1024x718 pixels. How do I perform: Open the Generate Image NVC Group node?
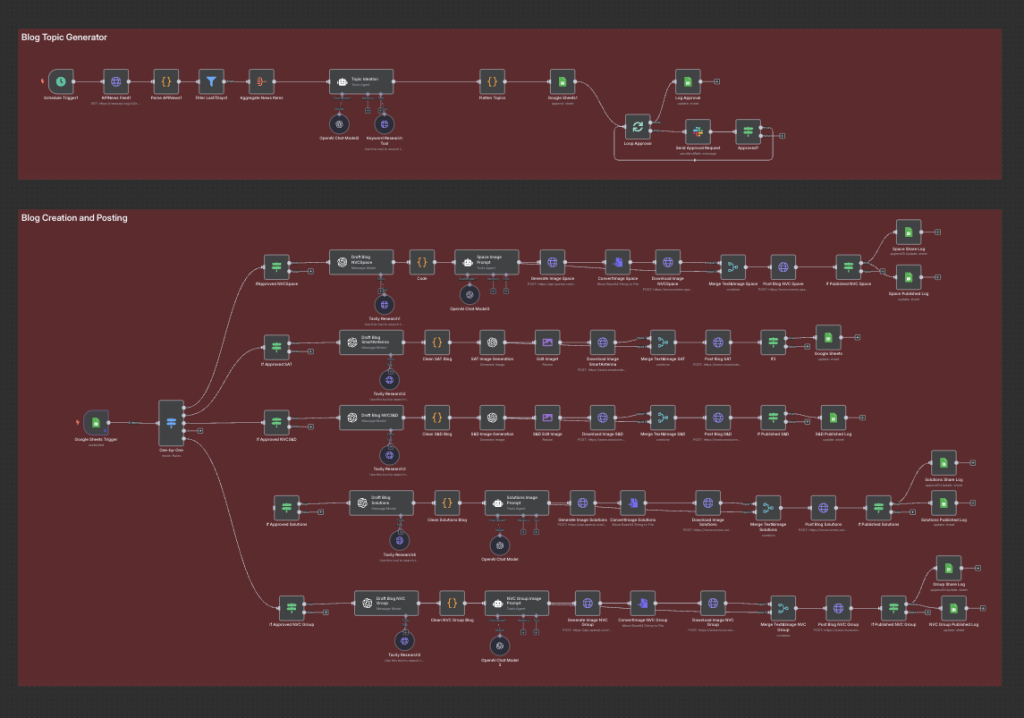click(x=587, y=603)
